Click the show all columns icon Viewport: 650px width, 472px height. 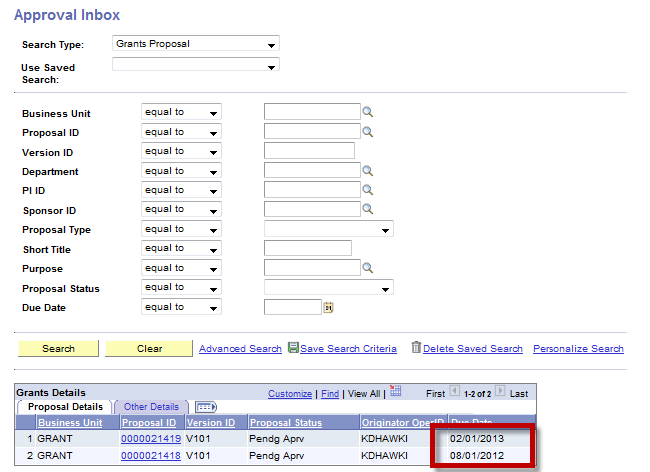[x=206, y=407]
